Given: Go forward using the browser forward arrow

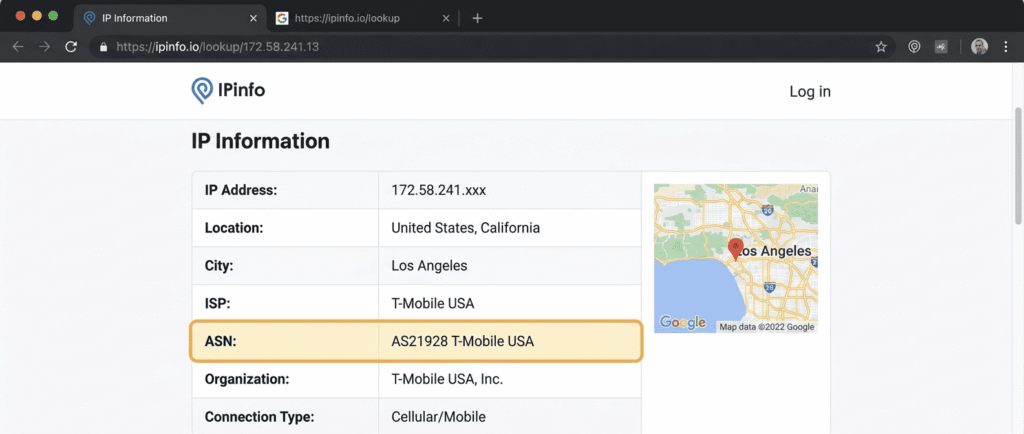Looking at the screenshot, I should 44,47.
